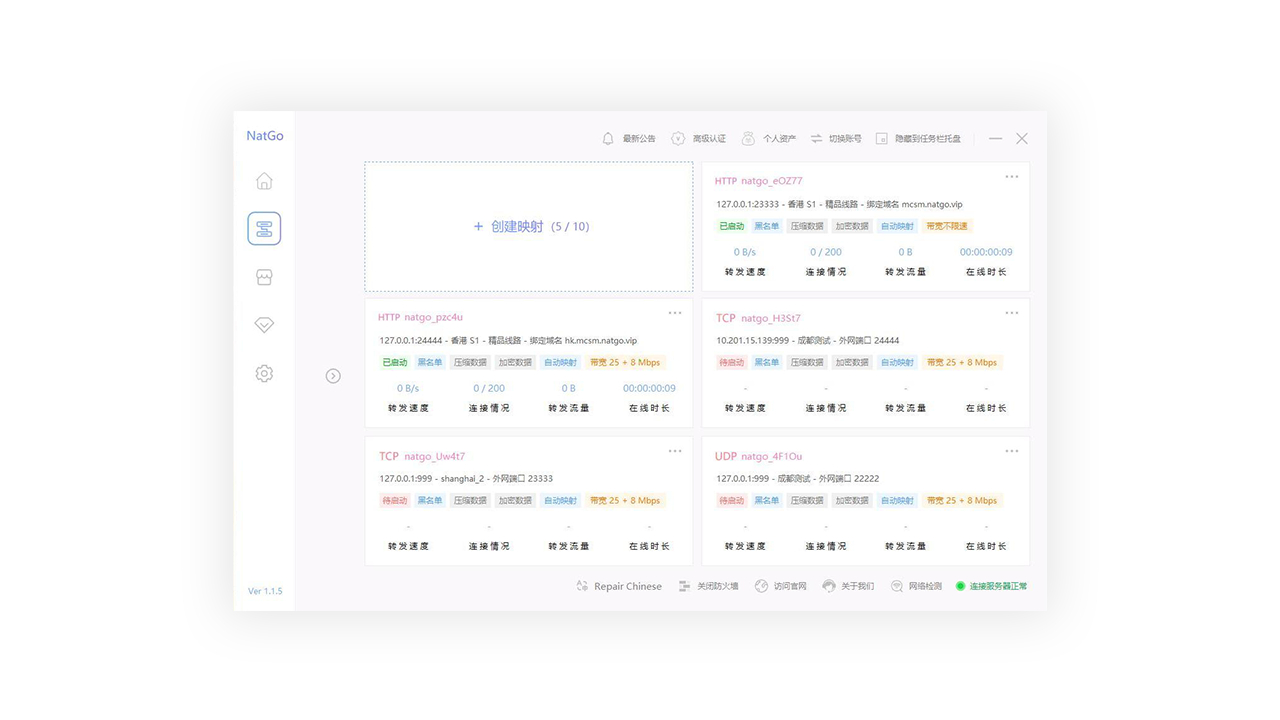Select the mapping list sidebar icon
Image resolution: width=1280 pixels, height=720 pixels.
click(x=264, y=229)
